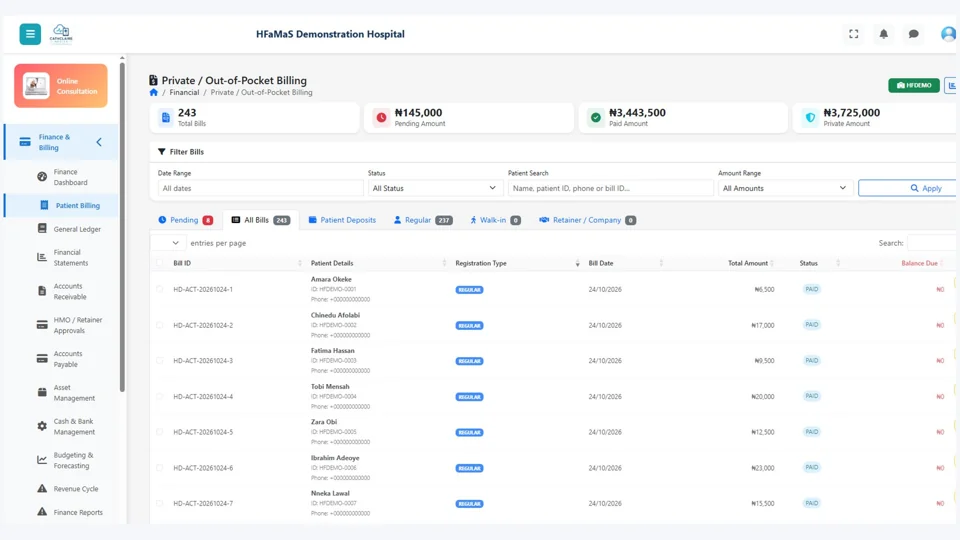Open Finance Dashboard sidebar item
Screen dimensions: 960x540
click(x=70, y=177)
